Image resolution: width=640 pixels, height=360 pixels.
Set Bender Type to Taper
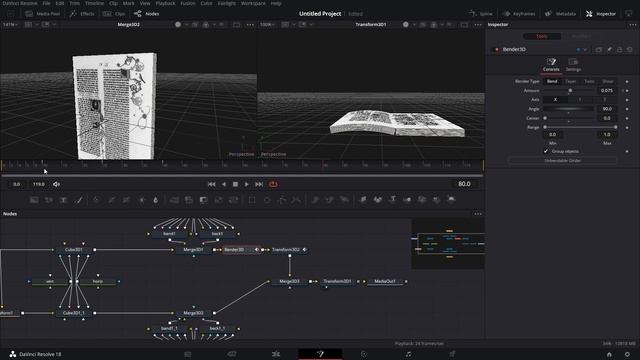pos(571,81)
